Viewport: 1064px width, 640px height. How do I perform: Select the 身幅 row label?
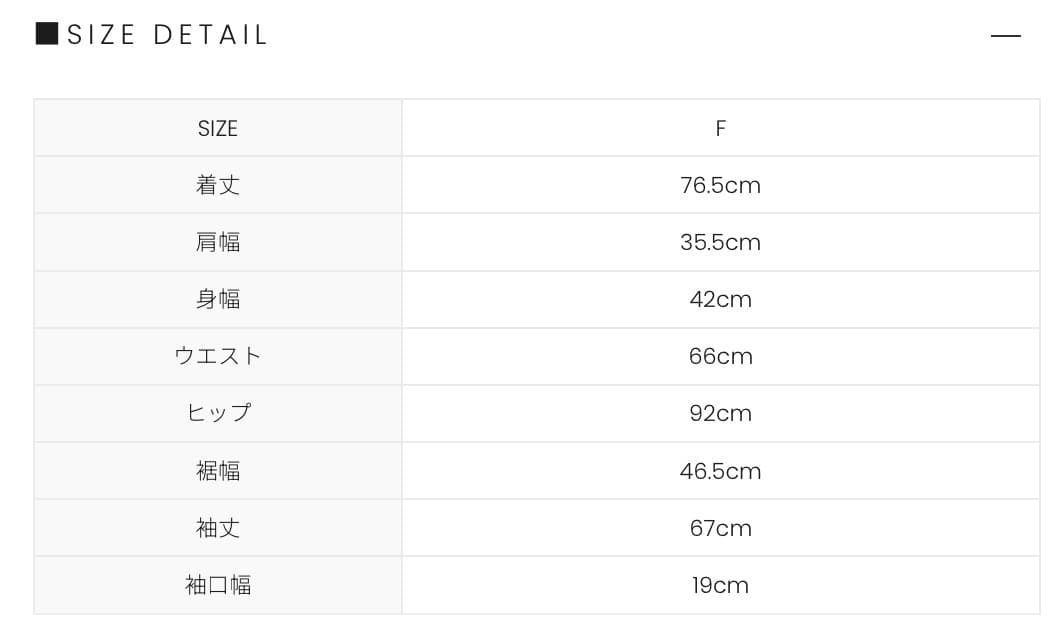(218, 300)
